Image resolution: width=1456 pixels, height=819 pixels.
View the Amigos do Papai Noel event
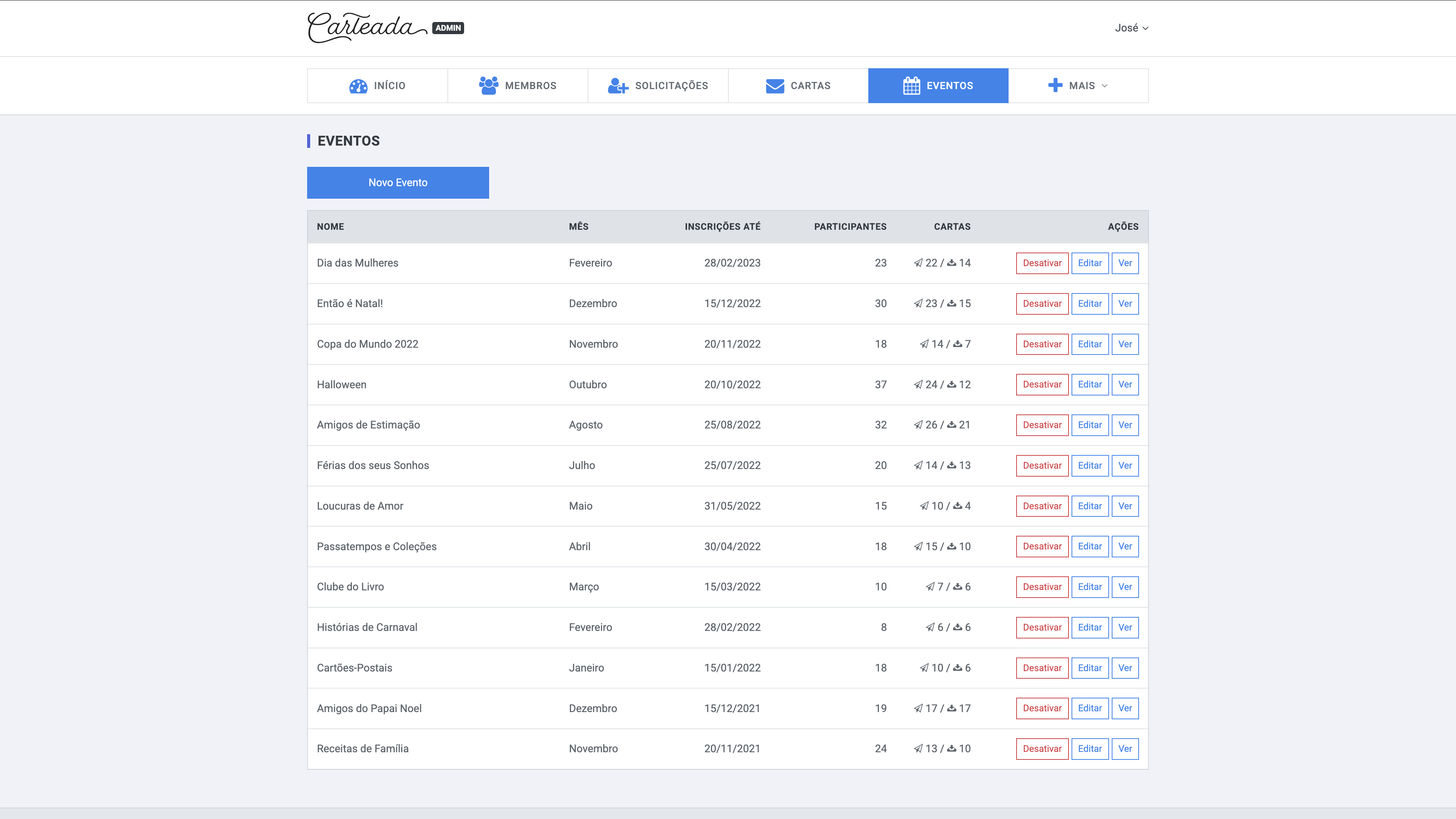click(1125, 708)
